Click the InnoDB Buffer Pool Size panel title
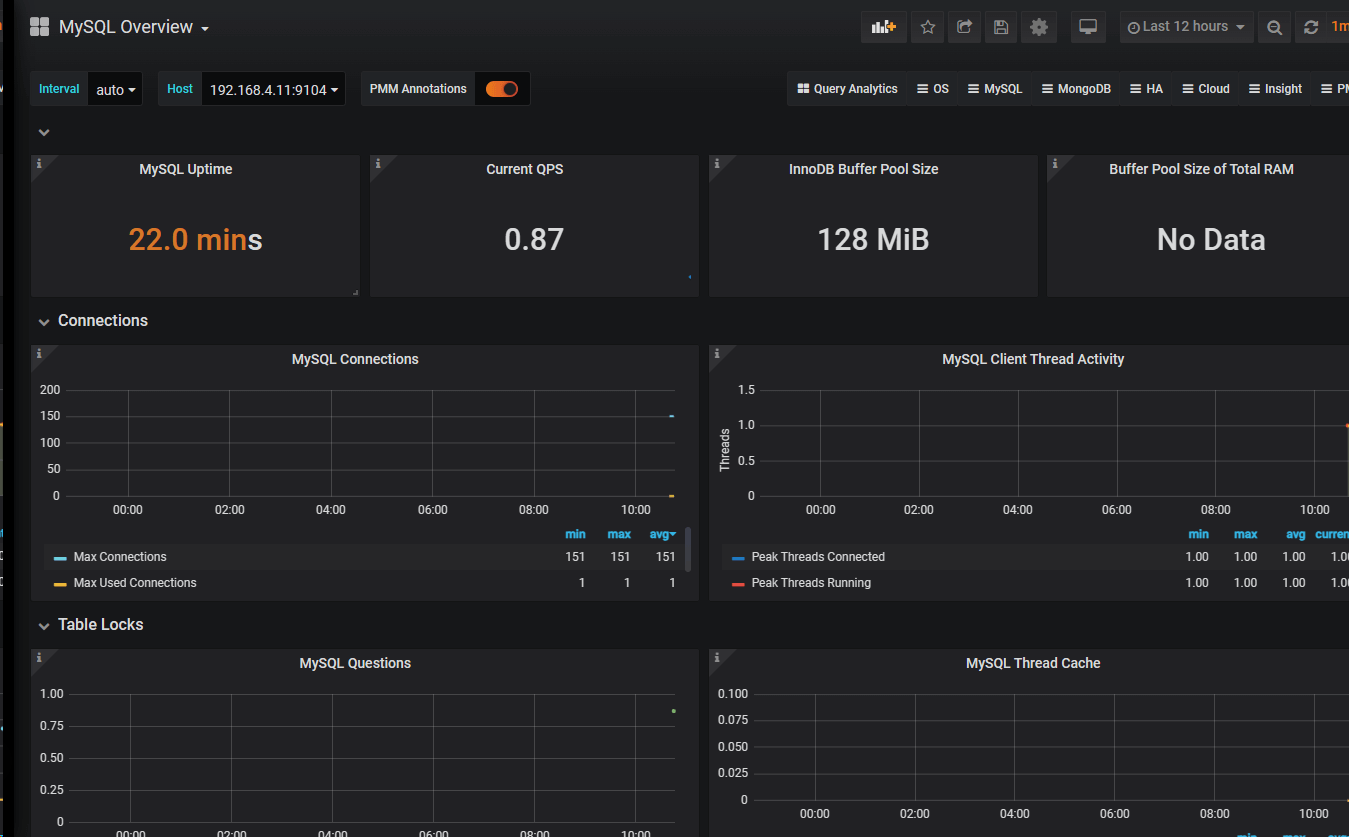Image resolution: width=1349 pixels, height=837 pixels. [x=864, y=169]
